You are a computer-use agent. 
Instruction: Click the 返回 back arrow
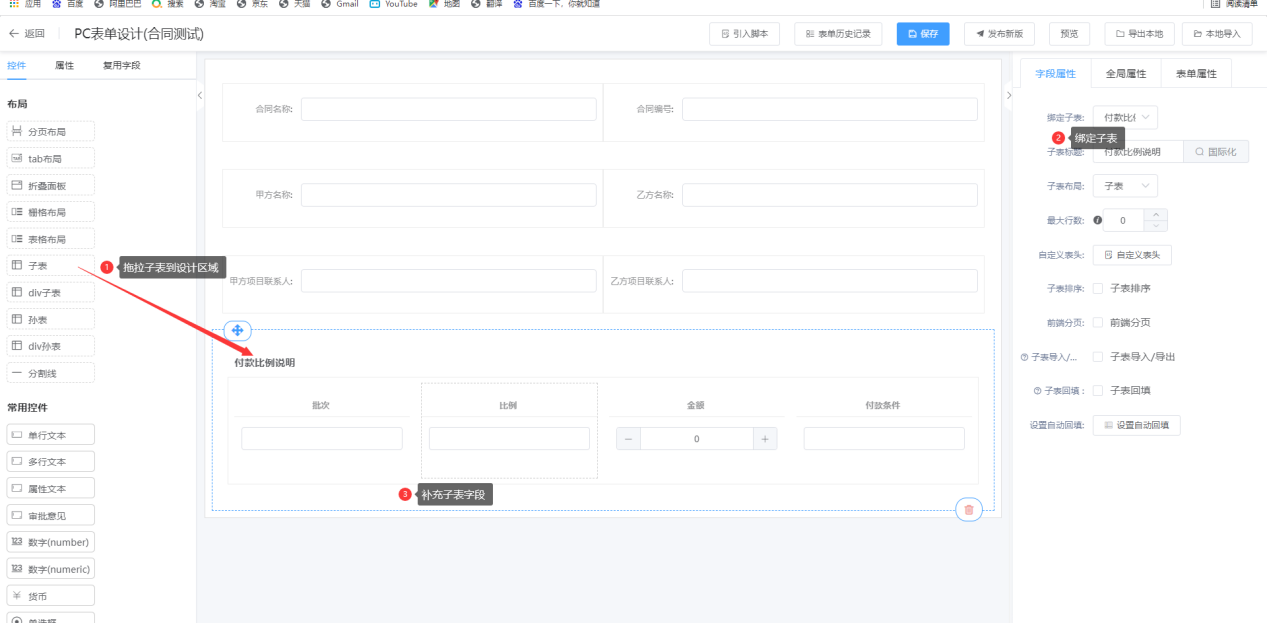pos(14,34)
